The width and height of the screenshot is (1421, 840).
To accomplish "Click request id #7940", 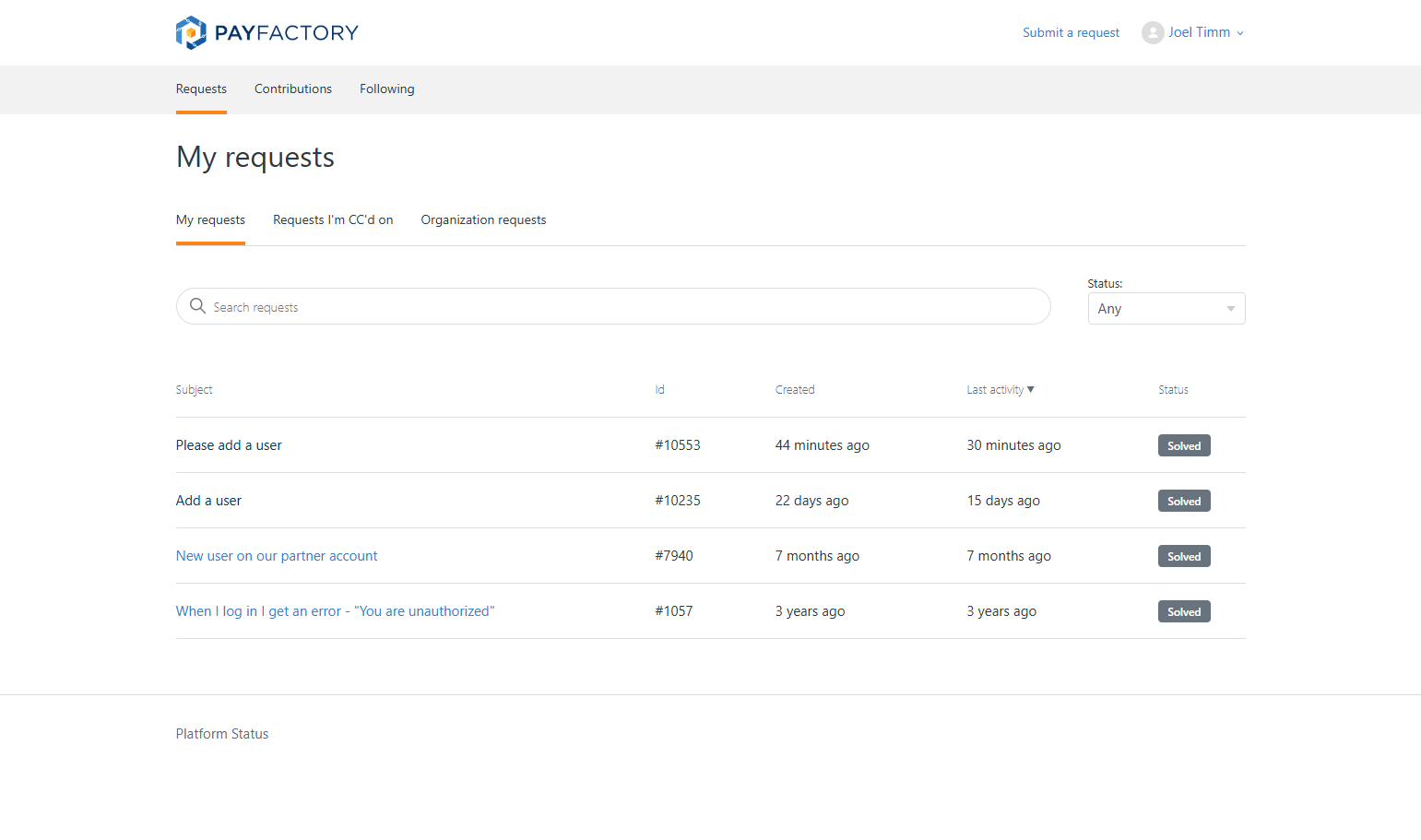I will click(674, 556).
